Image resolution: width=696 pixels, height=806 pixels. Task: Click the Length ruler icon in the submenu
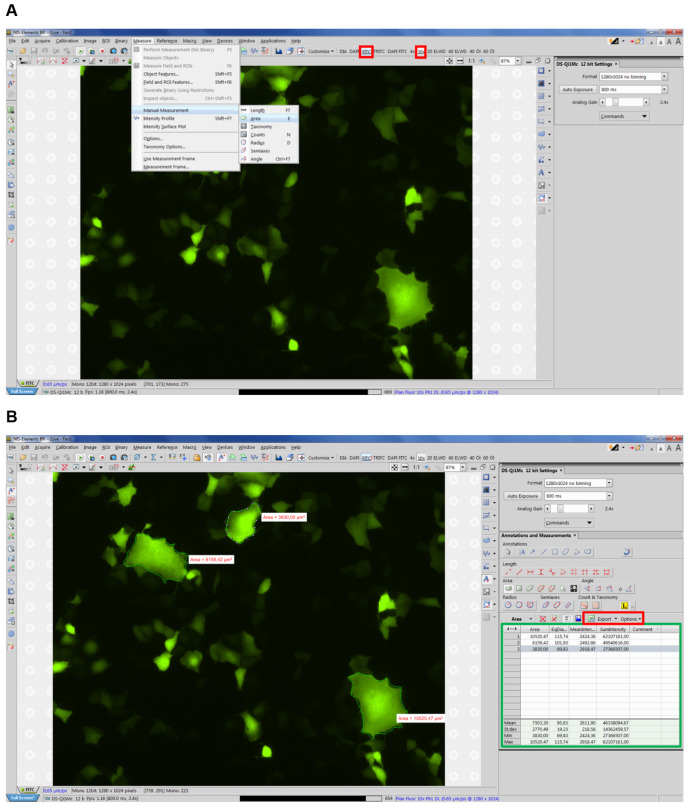[x=244, y=109]
